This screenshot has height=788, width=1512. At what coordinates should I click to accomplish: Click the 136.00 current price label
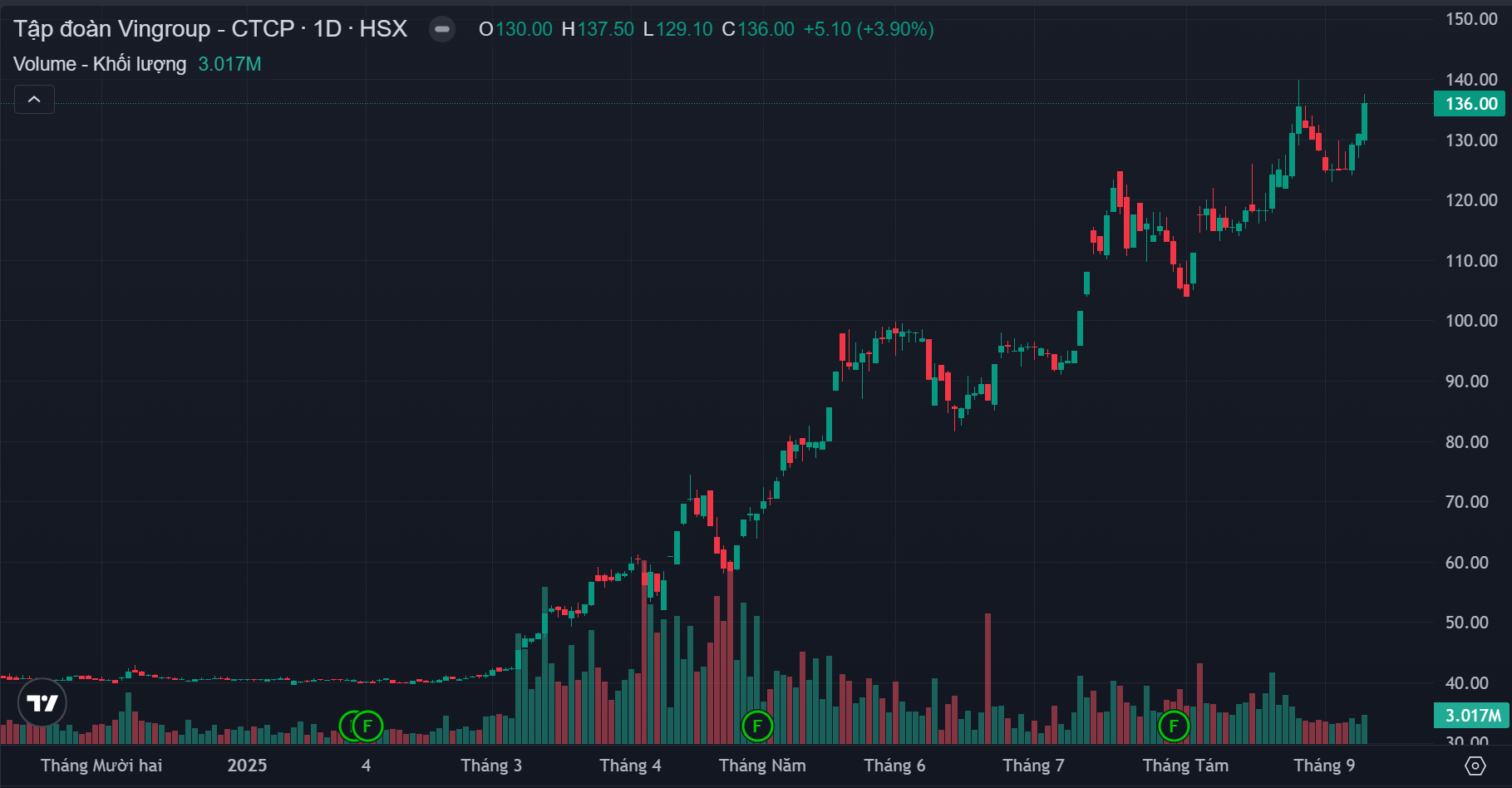1470,104
